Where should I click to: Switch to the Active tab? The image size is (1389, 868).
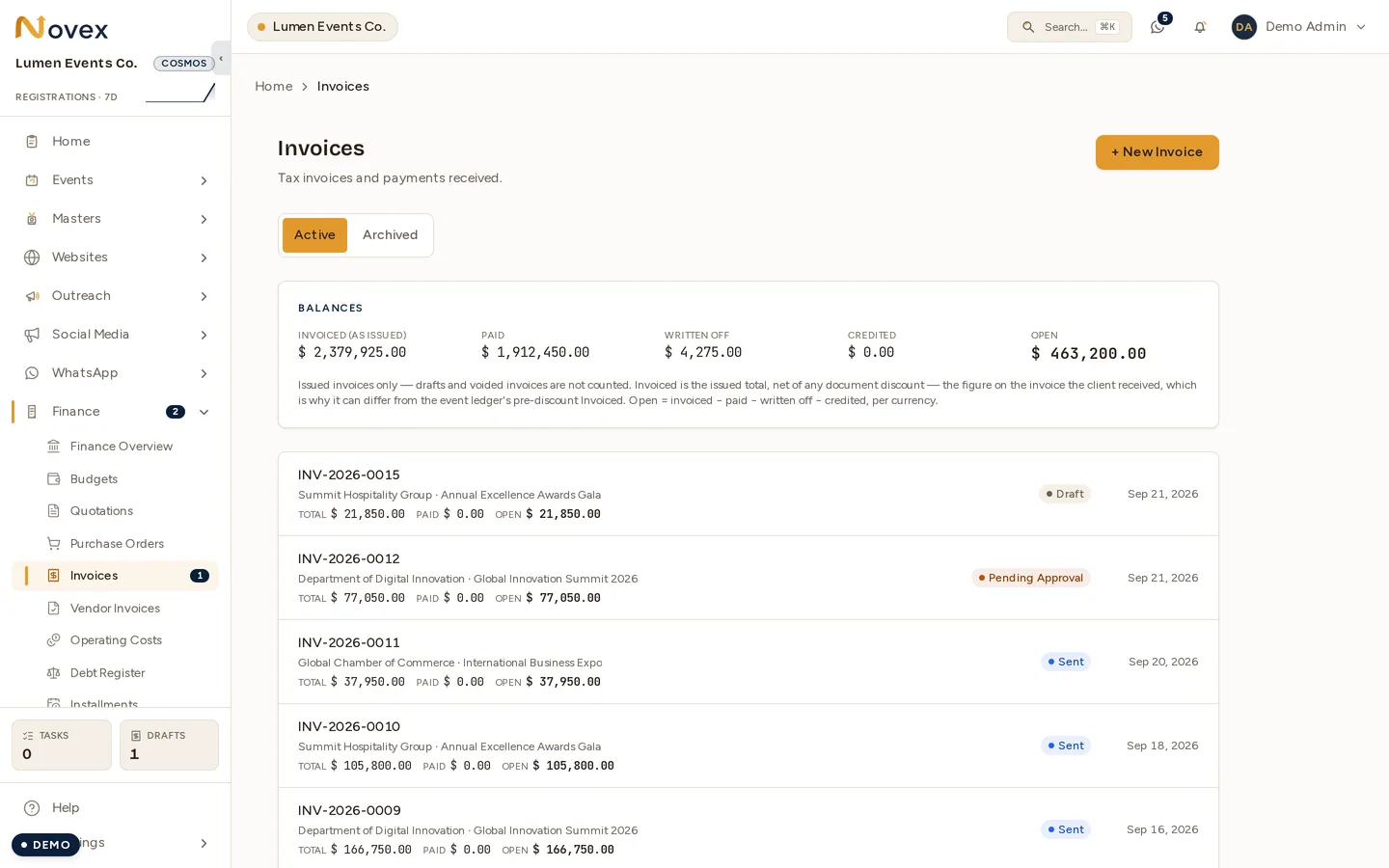click(314, 235)
